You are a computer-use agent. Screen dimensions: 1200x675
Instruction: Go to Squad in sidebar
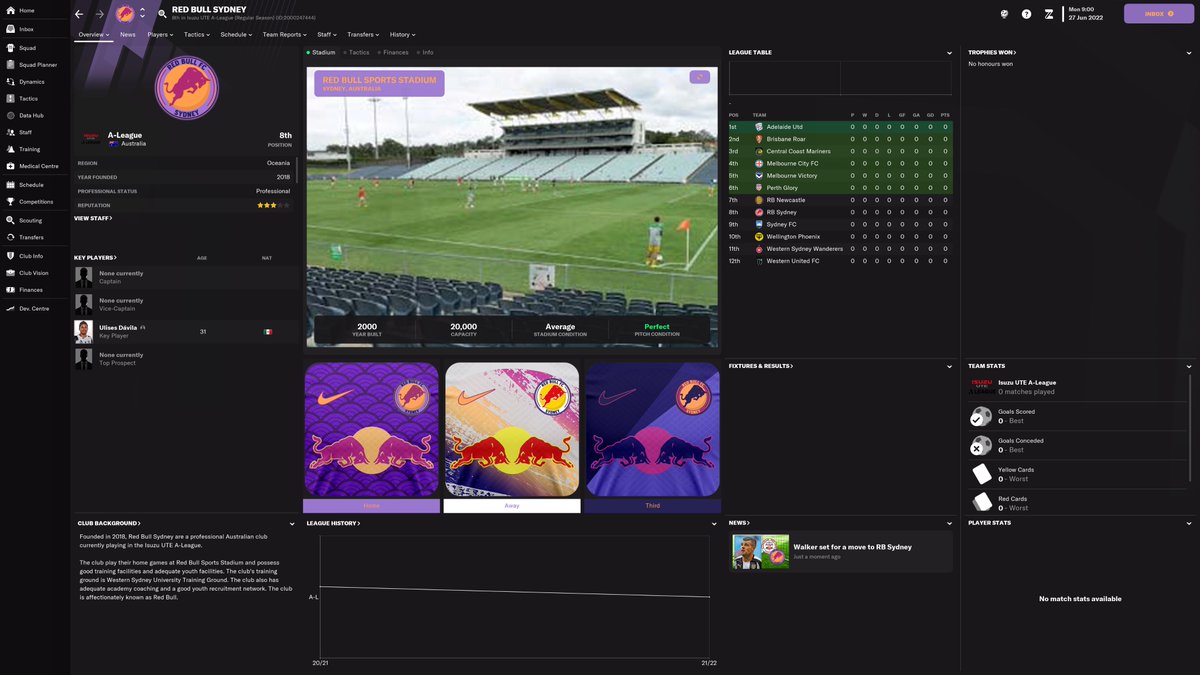point(27,47)
